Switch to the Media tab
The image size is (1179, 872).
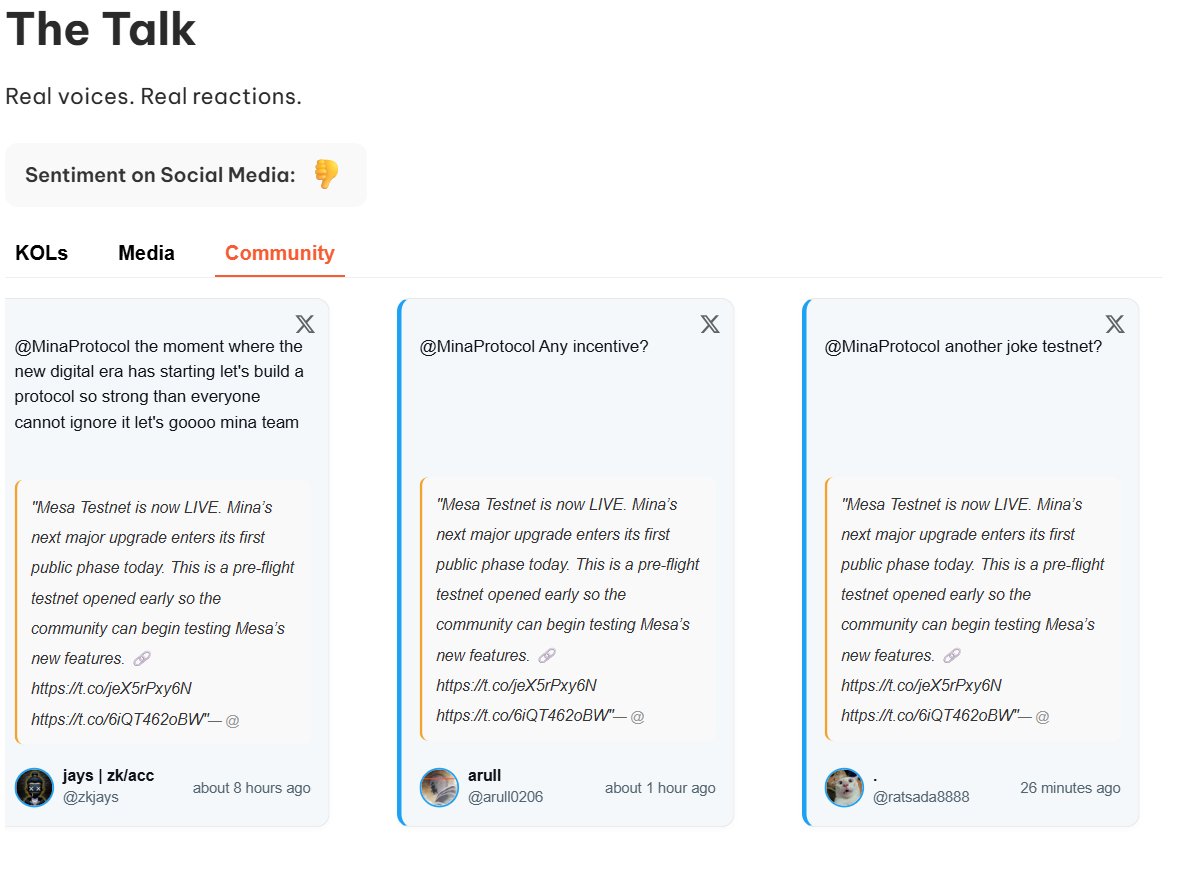[x=146, y=253]
